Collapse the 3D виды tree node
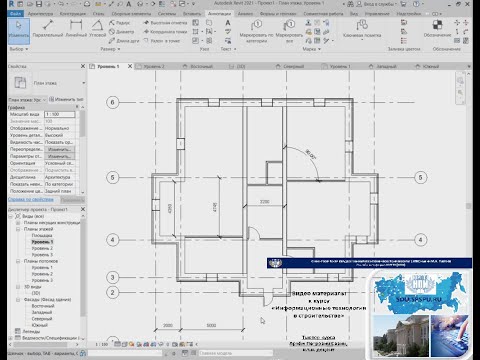Image resolution: width=480 pixels, height=360 pixels. click(18, 287)
